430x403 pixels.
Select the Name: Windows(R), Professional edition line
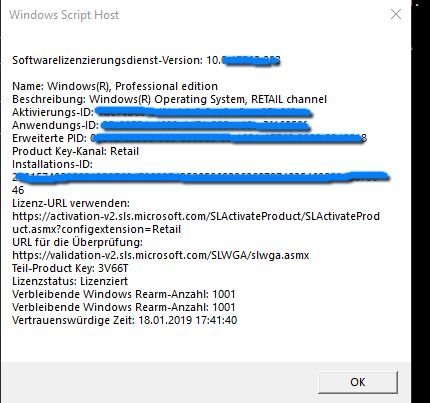pyautogui.click(x=115, y=86)
